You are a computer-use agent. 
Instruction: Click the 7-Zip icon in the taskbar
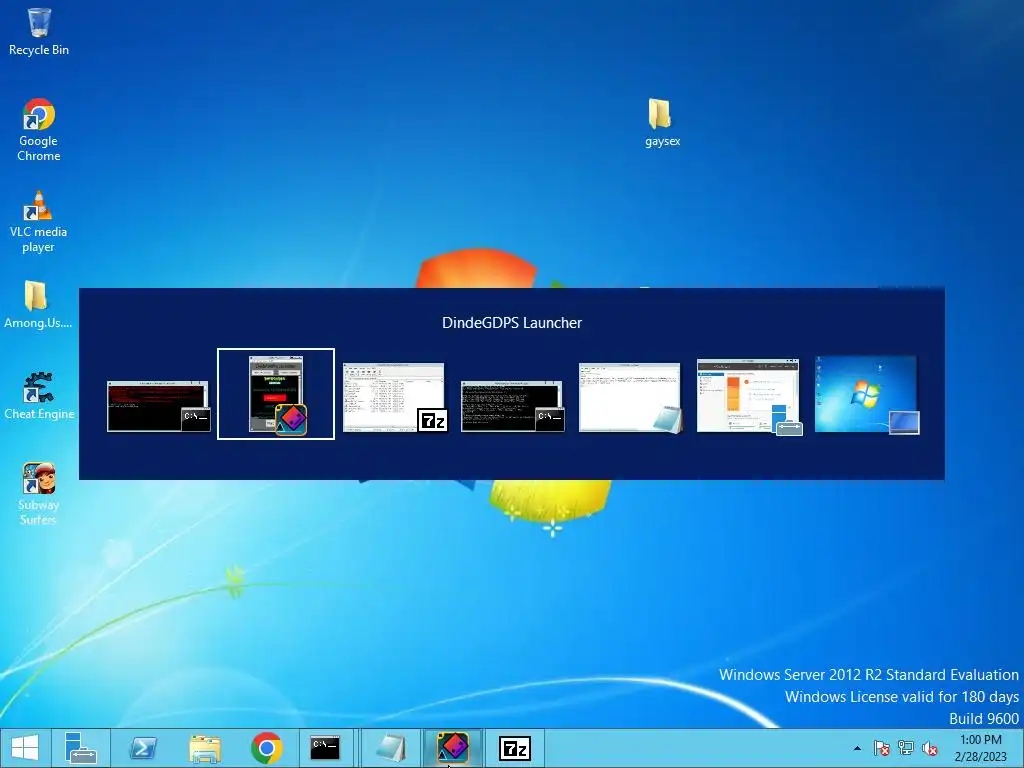coord(515,748)
